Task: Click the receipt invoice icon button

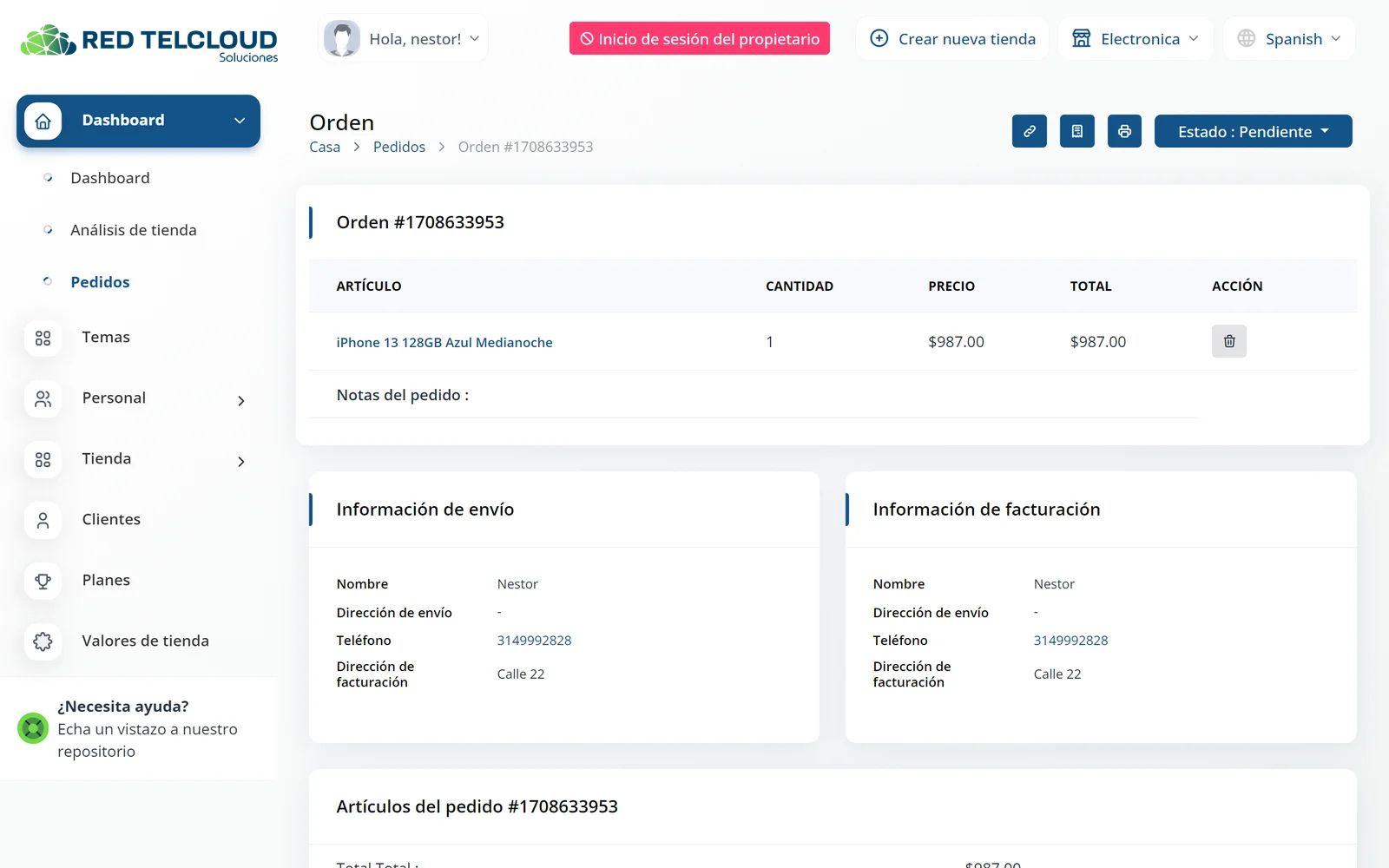Action: tap(1076, 131)
